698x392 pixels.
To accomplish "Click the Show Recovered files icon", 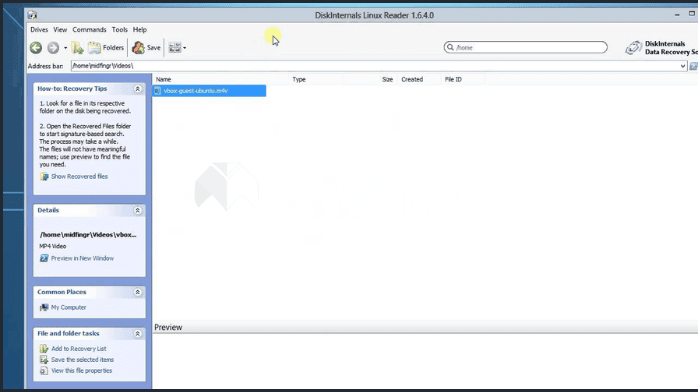I will coord(44,177).
